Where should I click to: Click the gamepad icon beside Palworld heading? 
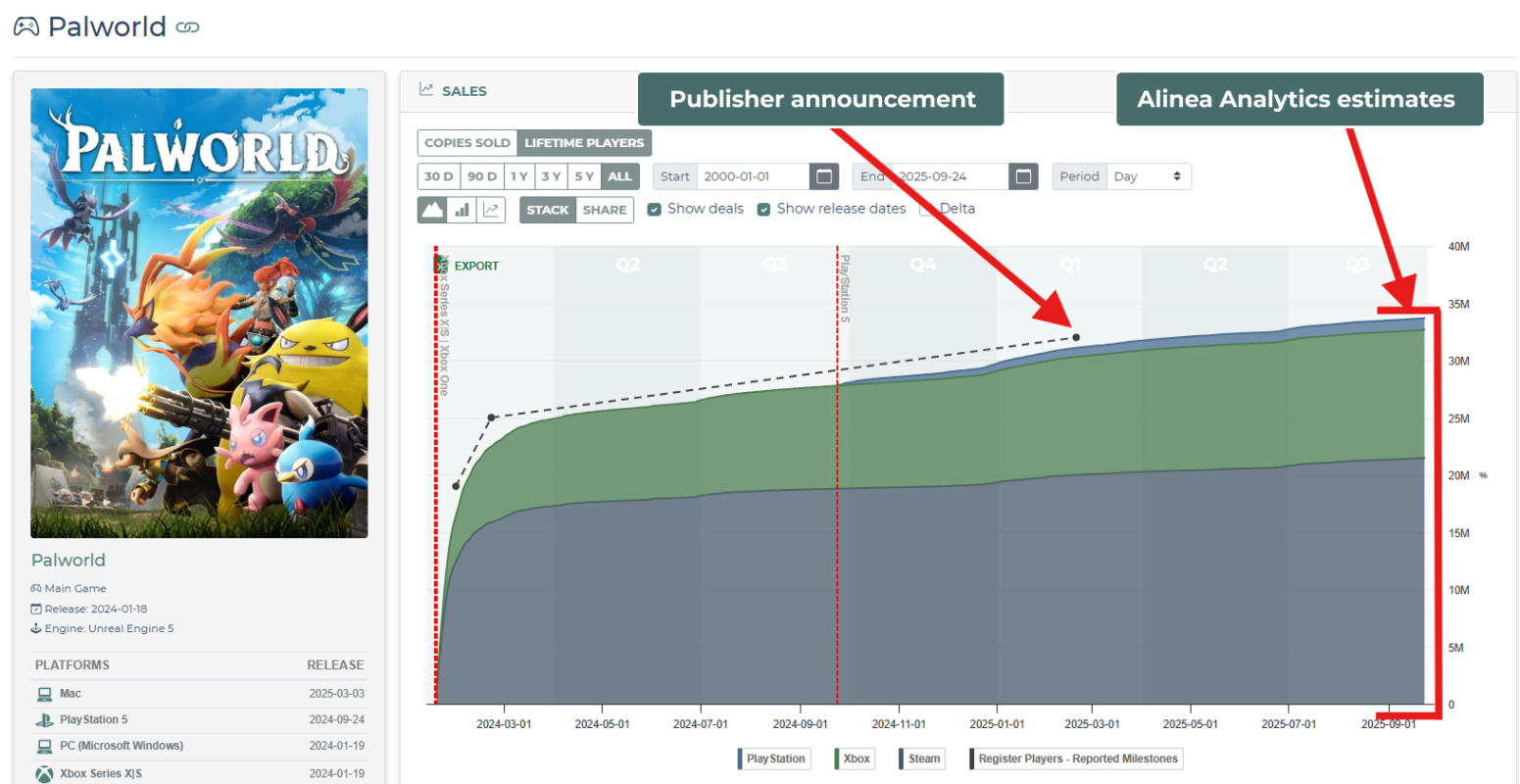(26, 26)
